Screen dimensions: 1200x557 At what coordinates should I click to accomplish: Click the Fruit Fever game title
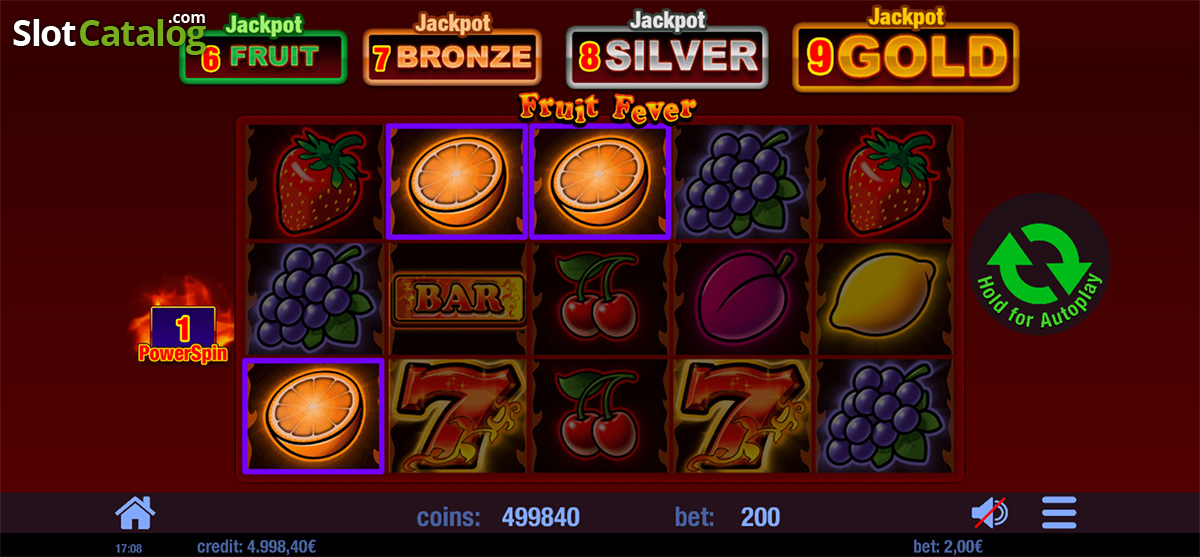607,106
